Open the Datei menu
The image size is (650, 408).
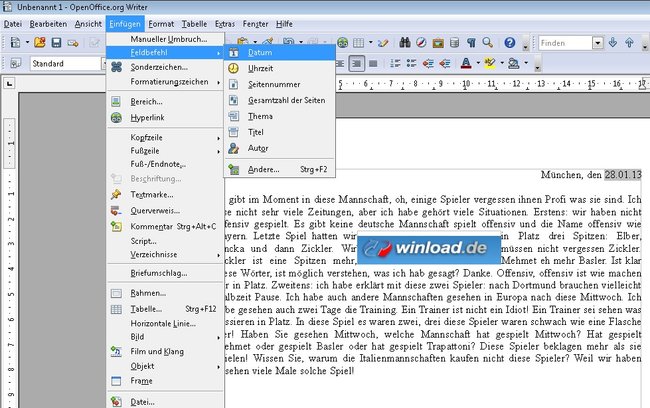pyautogui.click(x=13, y=24)
